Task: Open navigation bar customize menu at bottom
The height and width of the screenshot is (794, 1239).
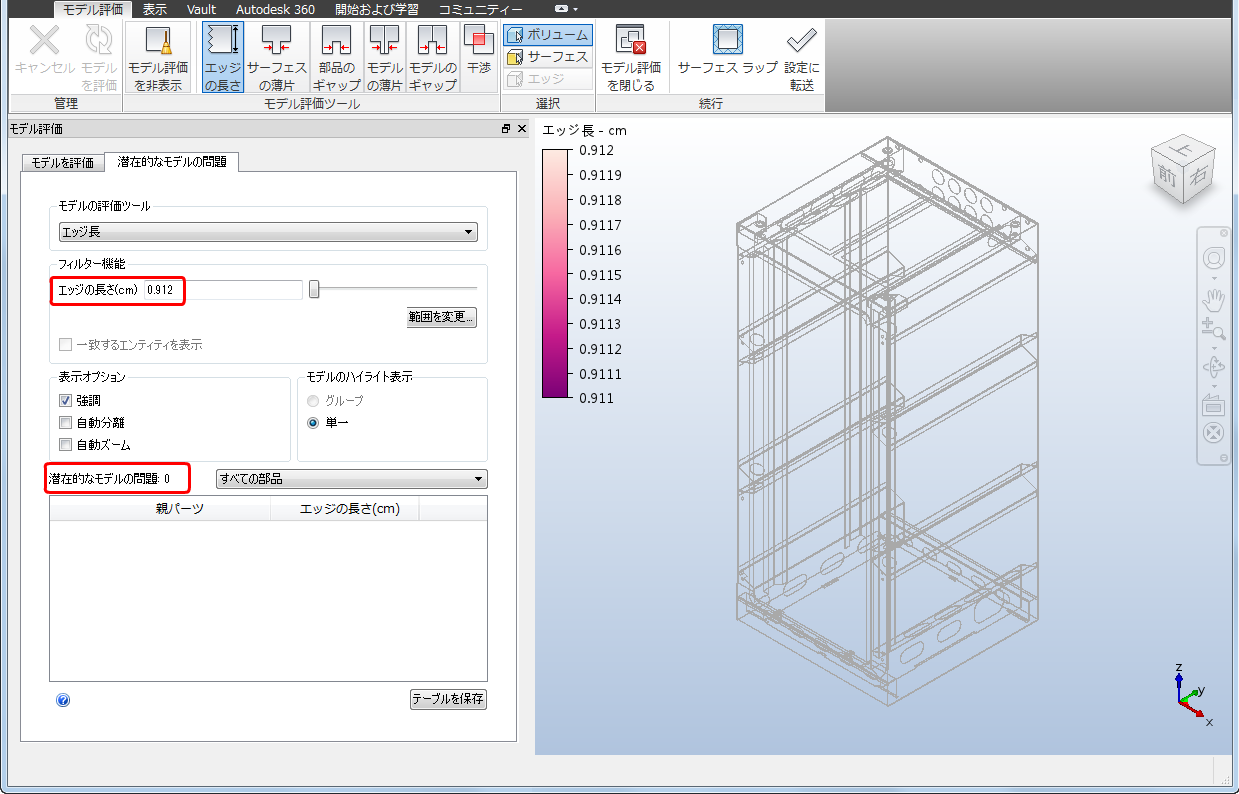Action: tap(1226, 459)
